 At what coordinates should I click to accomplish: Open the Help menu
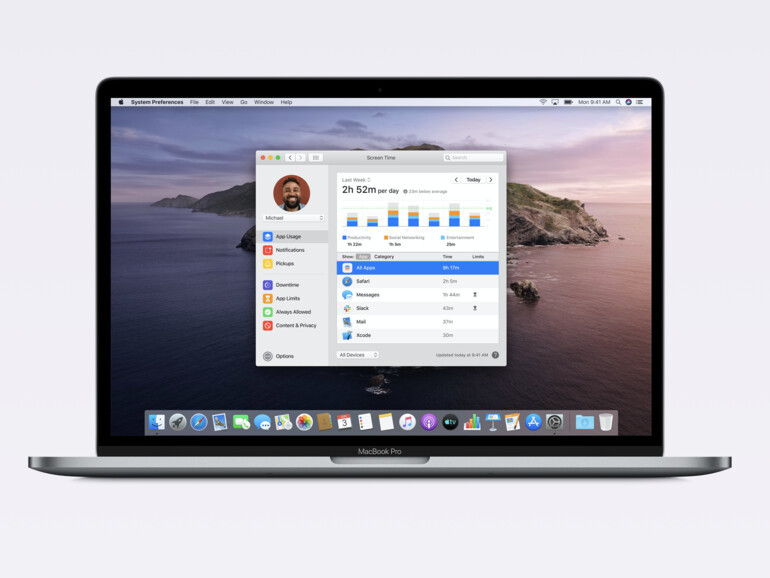(286, 102)
